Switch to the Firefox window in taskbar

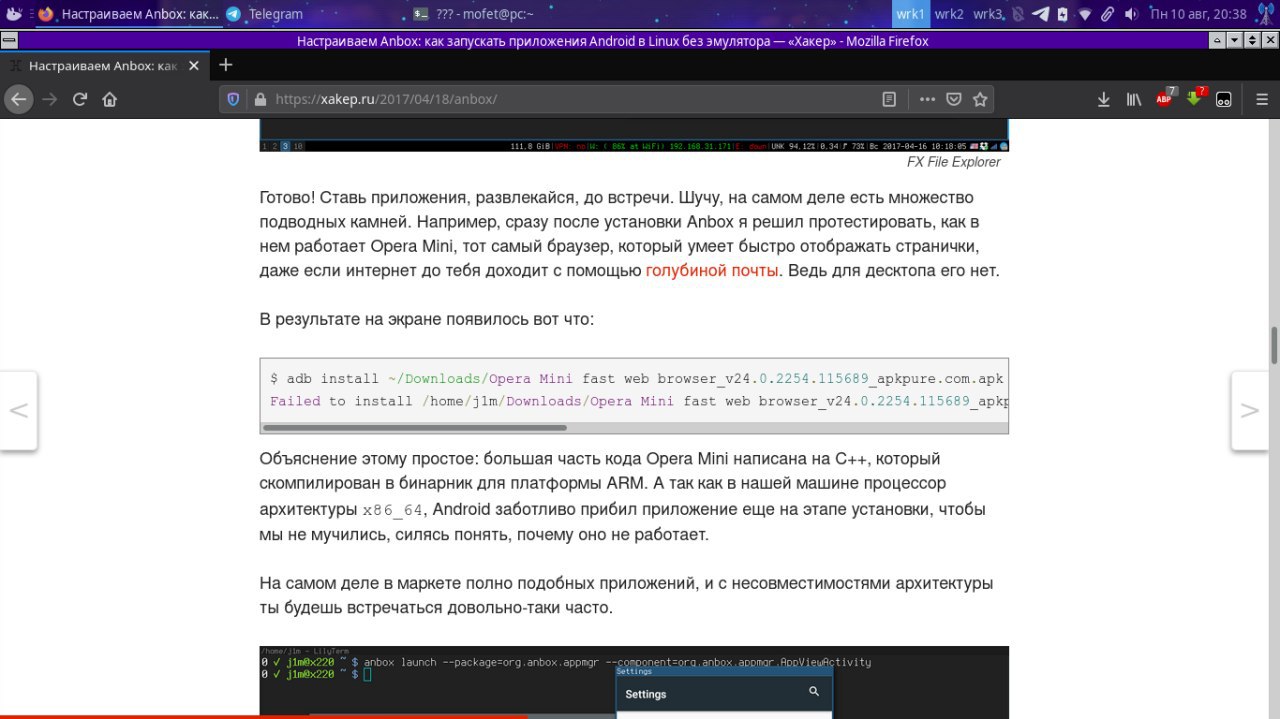pyautogui.click(x=128, y=14)
